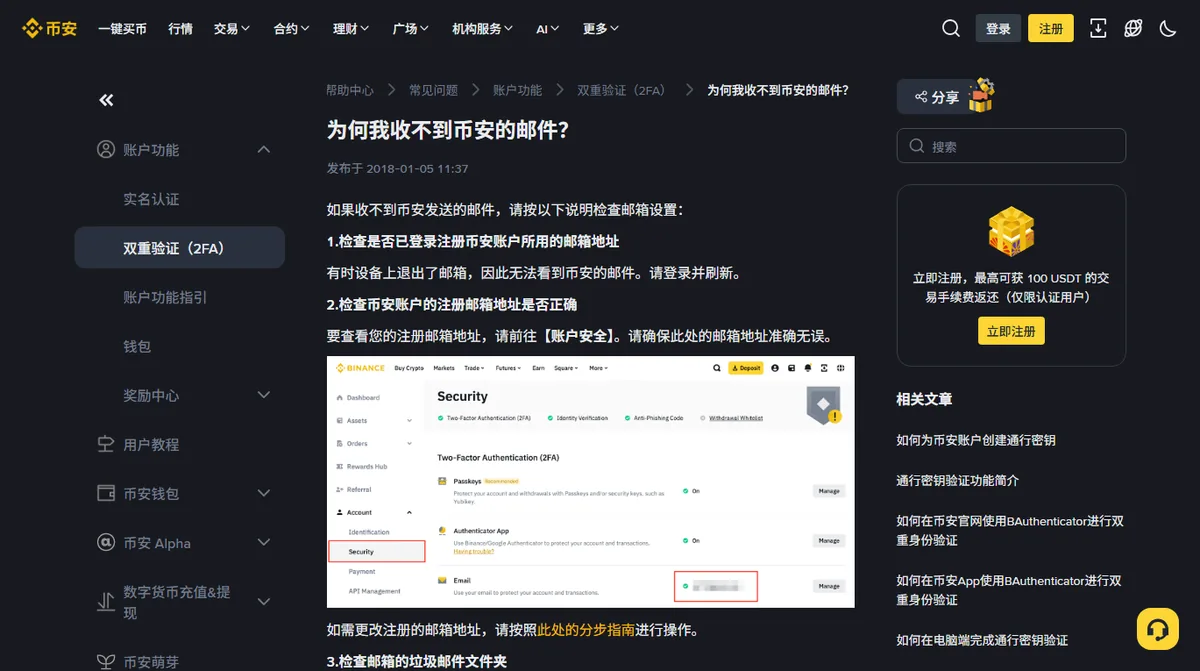
Task: Click the 立即注册 button
Action: tap(1011, 331)
